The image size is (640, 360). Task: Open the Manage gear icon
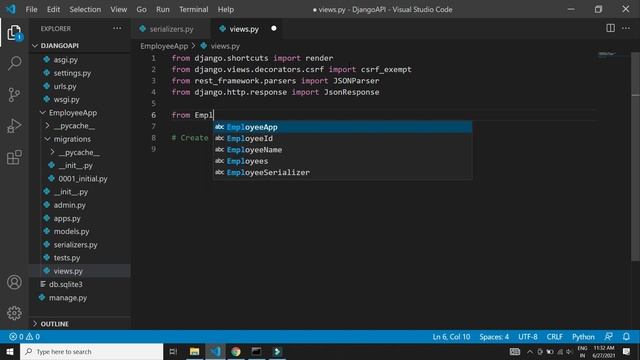(14, 313)
